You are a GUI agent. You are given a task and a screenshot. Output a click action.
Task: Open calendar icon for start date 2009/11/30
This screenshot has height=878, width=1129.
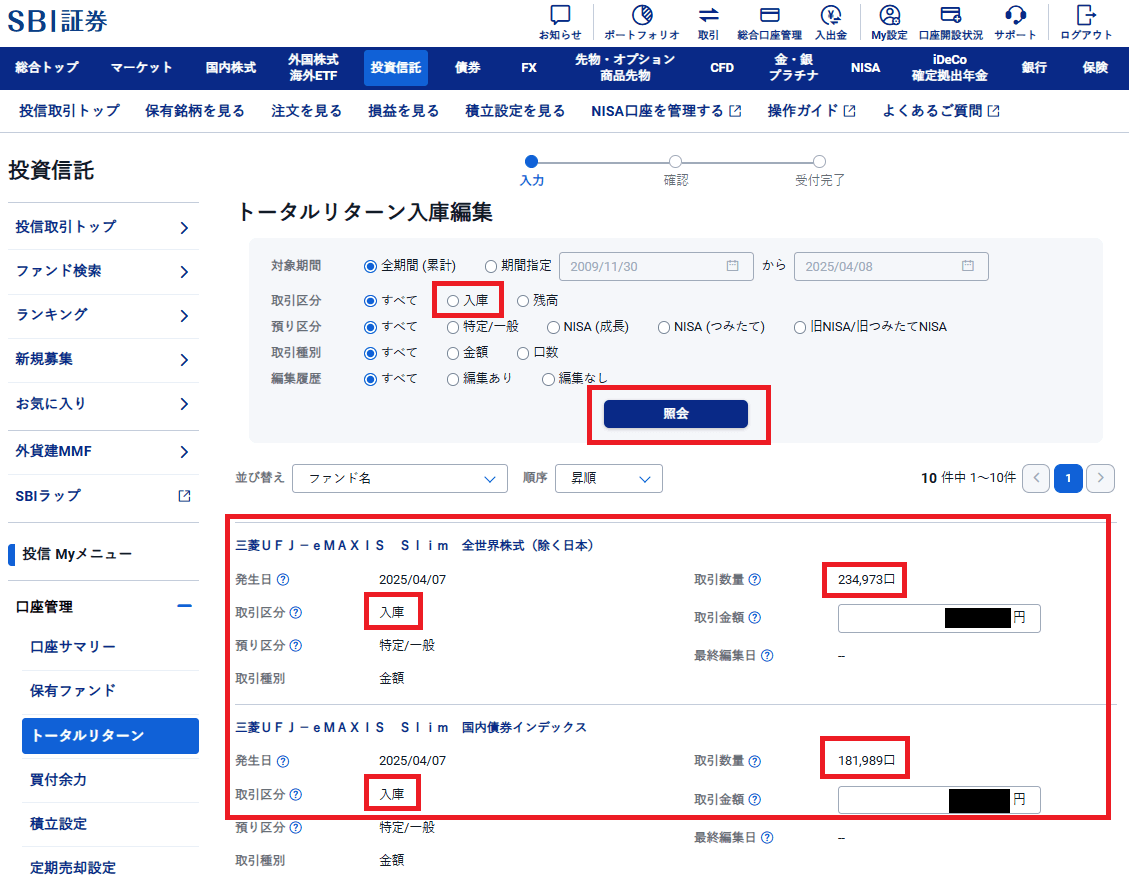732,266
